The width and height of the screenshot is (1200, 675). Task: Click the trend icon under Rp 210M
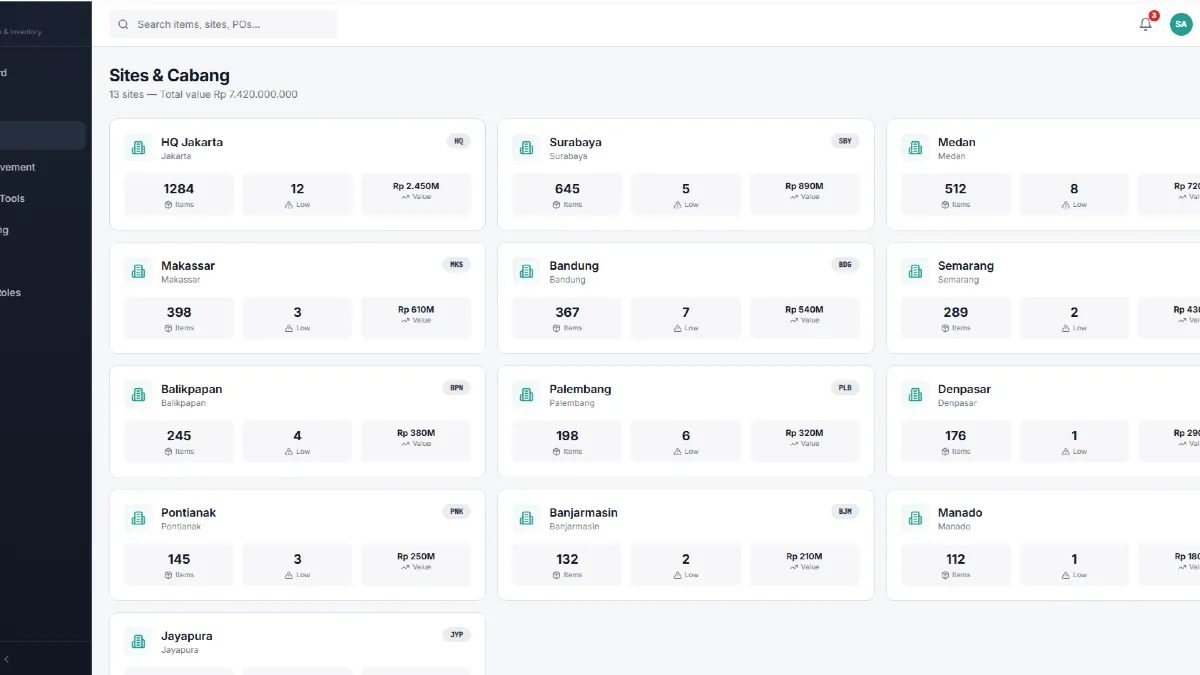(x=793, y=567)
